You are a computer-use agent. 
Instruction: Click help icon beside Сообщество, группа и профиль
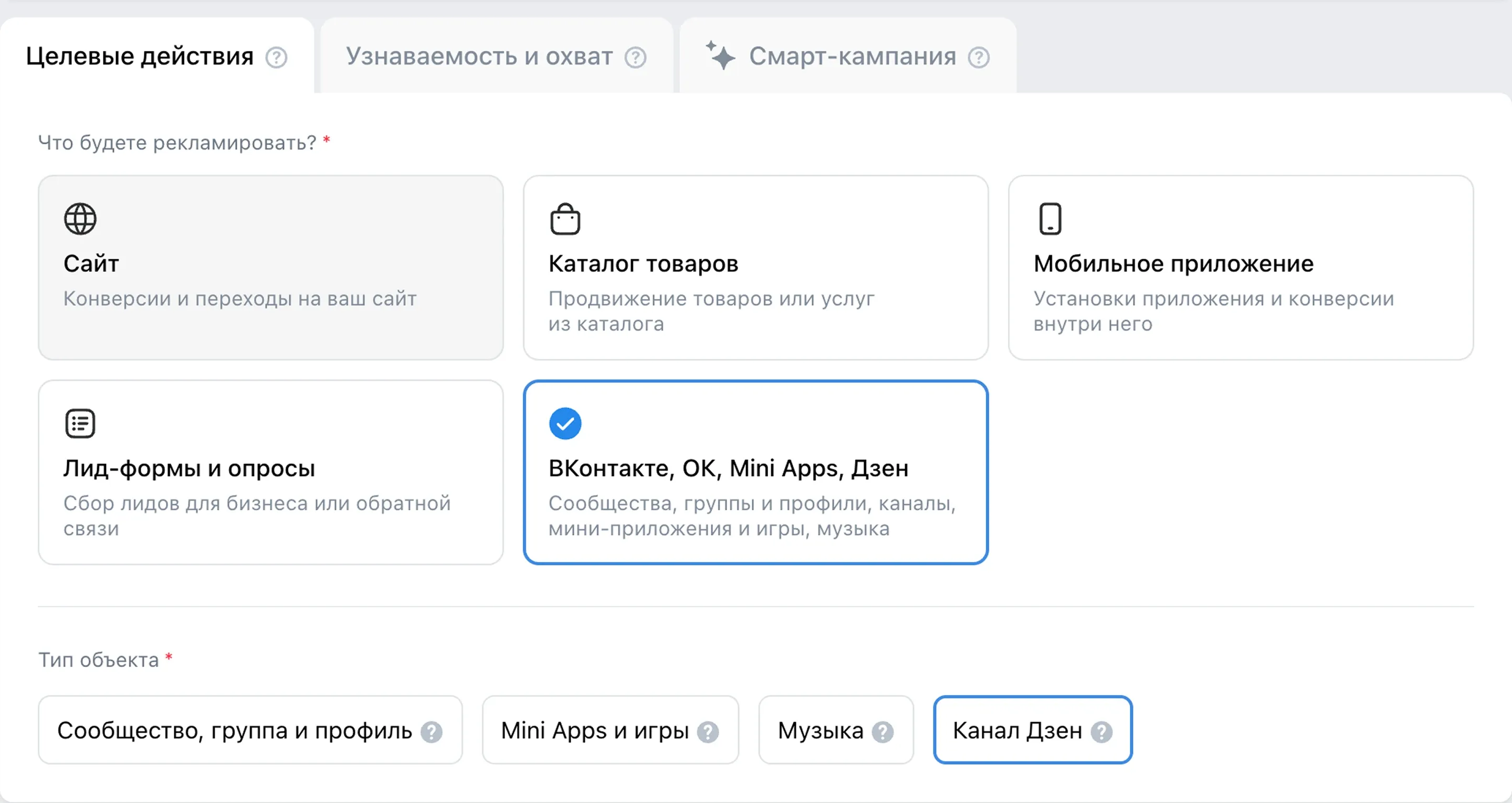coord(432,732)
